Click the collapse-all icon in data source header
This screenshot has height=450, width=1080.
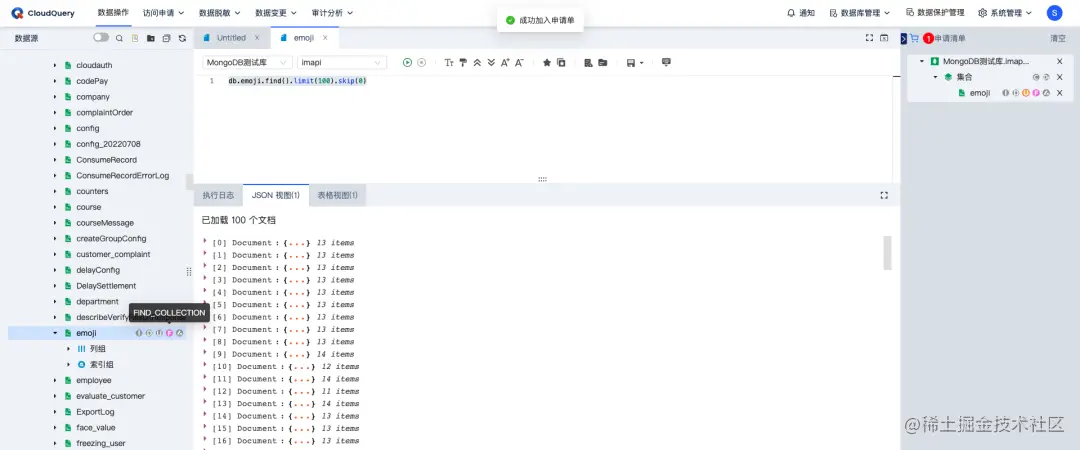click(x=166, y=39)
